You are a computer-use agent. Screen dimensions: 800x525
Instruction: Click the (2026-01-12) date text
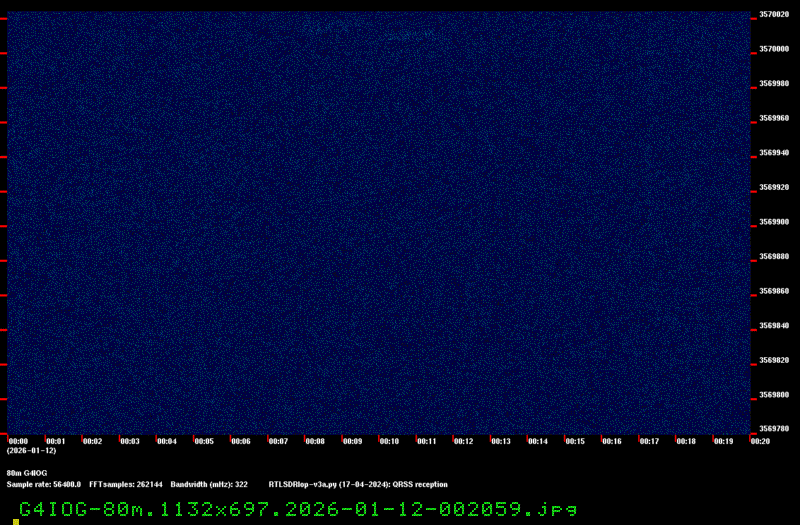(31, 451)
